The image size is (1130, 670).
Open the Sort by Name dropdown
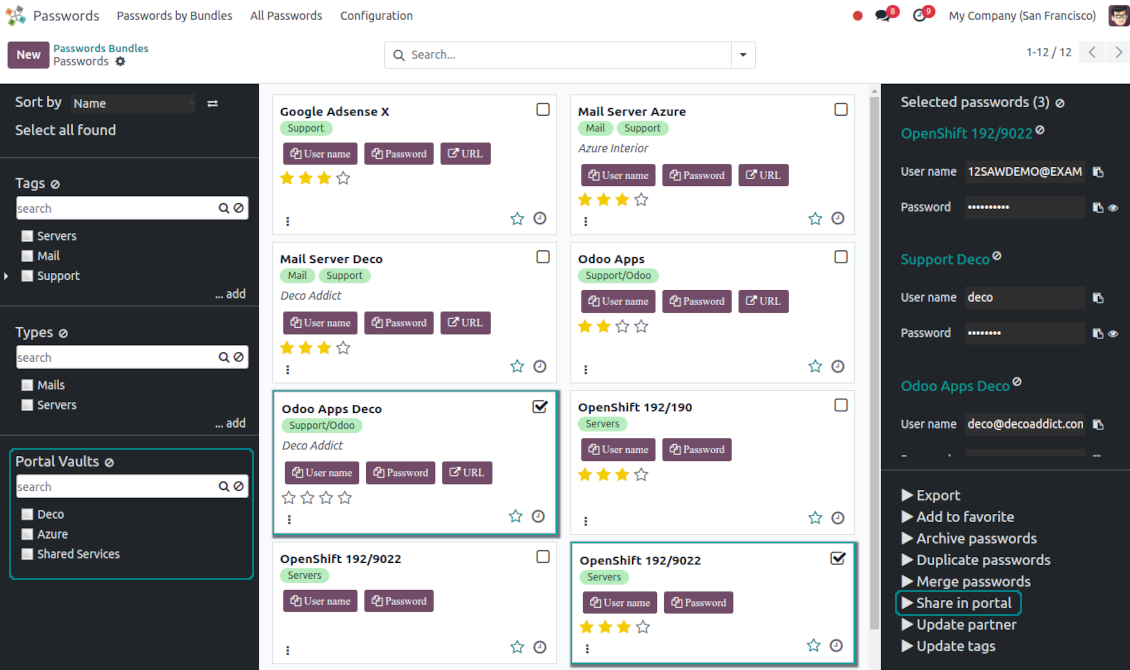tap(133, 103)
